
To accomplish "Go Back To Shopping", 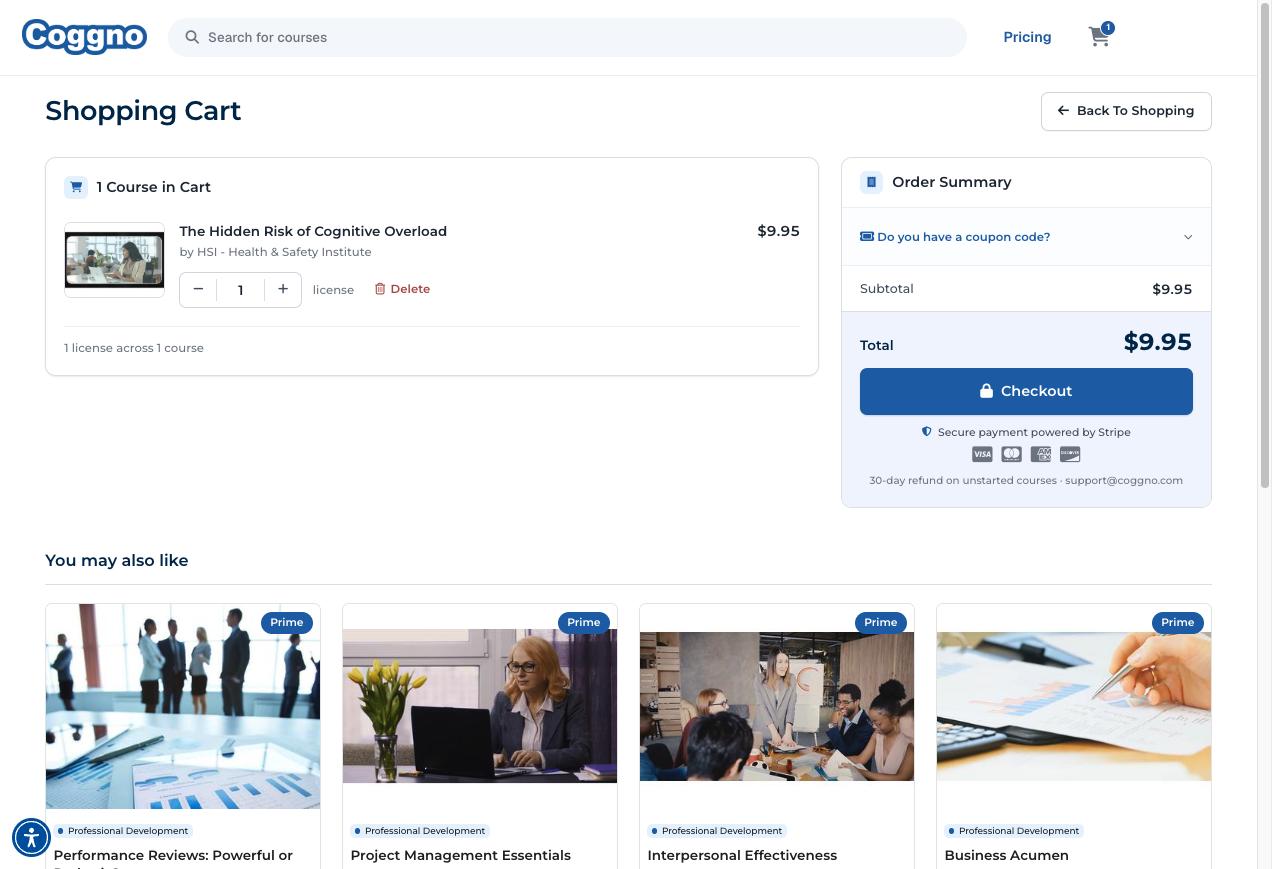I will (x=1126, y=111).
